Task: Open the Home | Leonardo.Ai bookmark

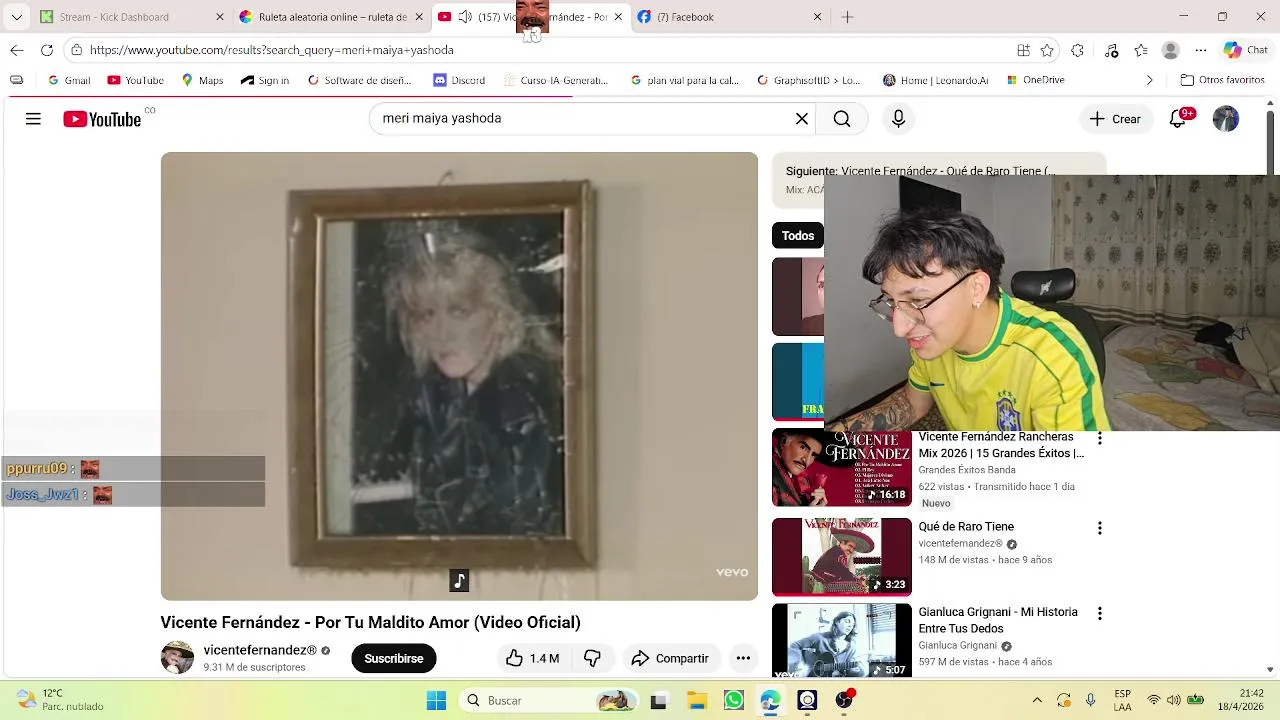Action: point(936,80)
